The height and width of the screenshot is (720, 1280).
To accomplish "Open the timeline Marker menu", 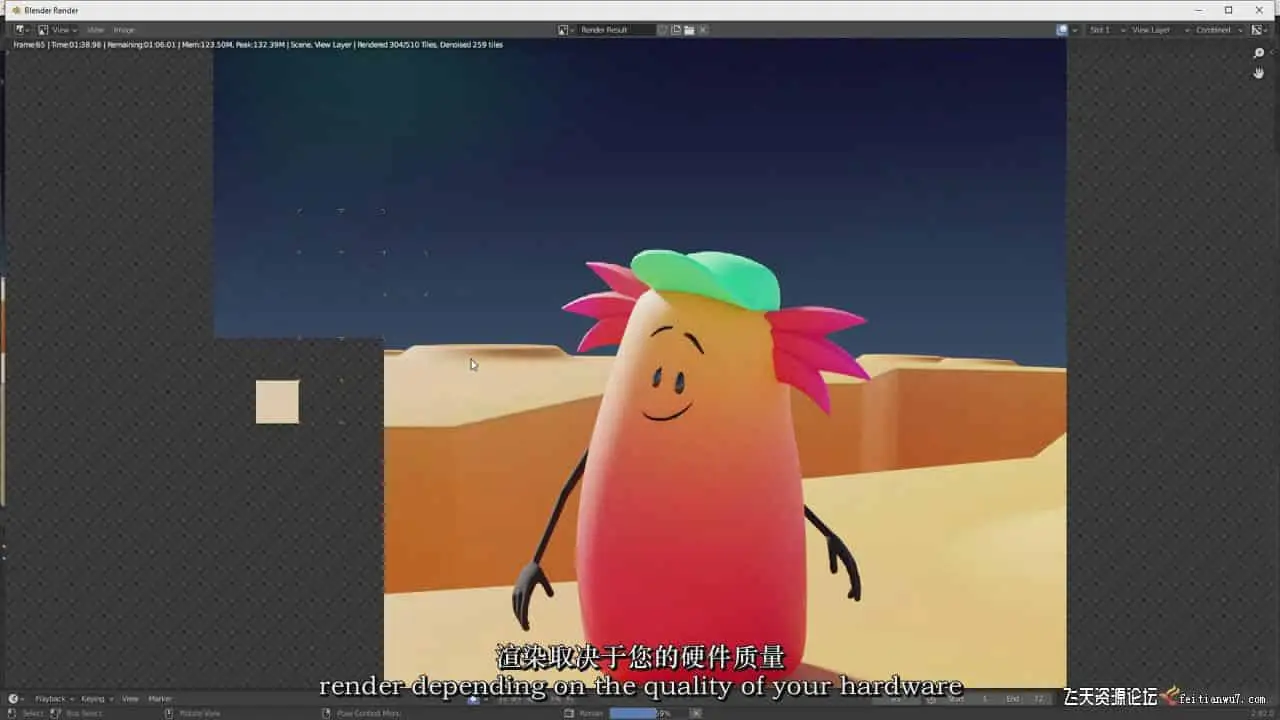I will (x=160, y=699).
